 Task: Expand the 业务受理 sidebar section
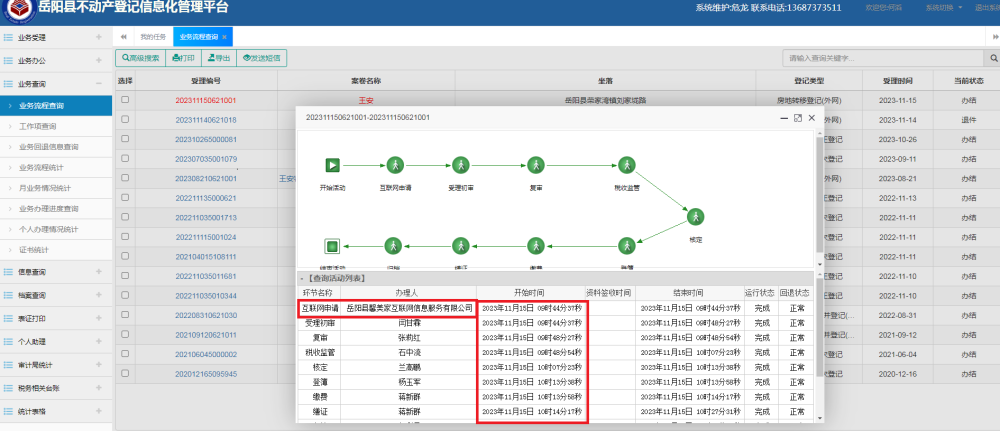(98, 38)
